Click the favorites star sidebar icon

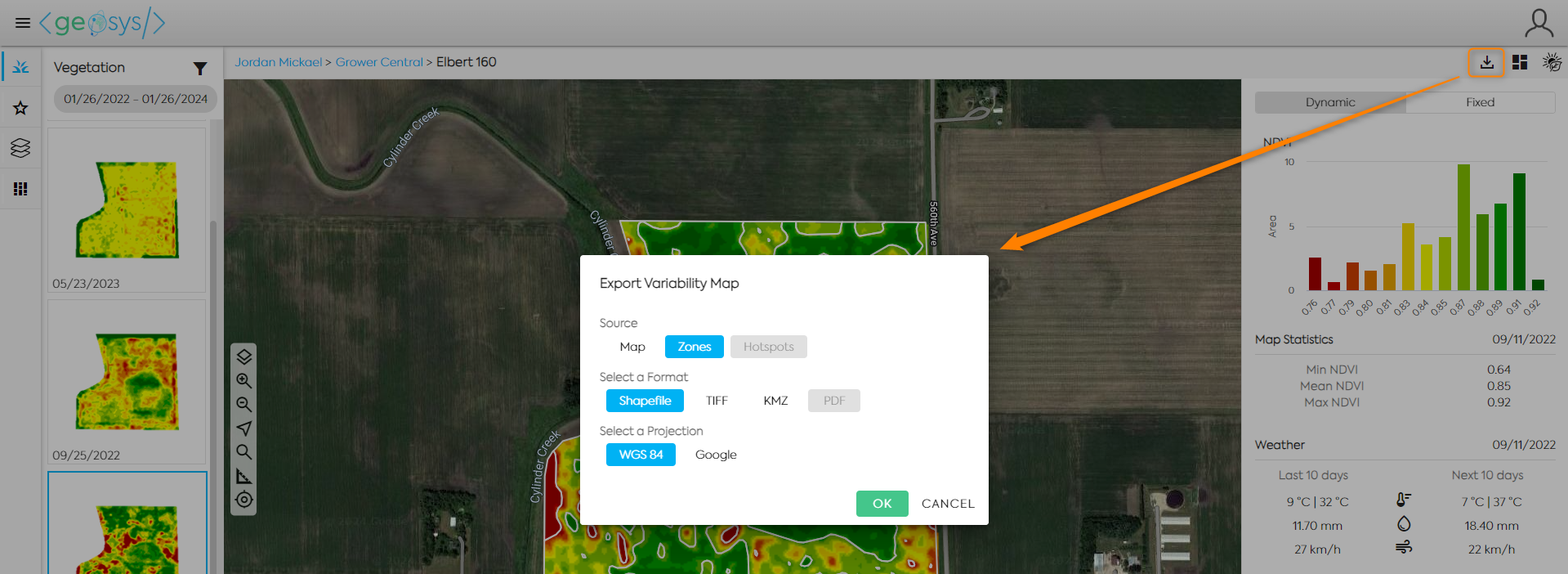20,108
